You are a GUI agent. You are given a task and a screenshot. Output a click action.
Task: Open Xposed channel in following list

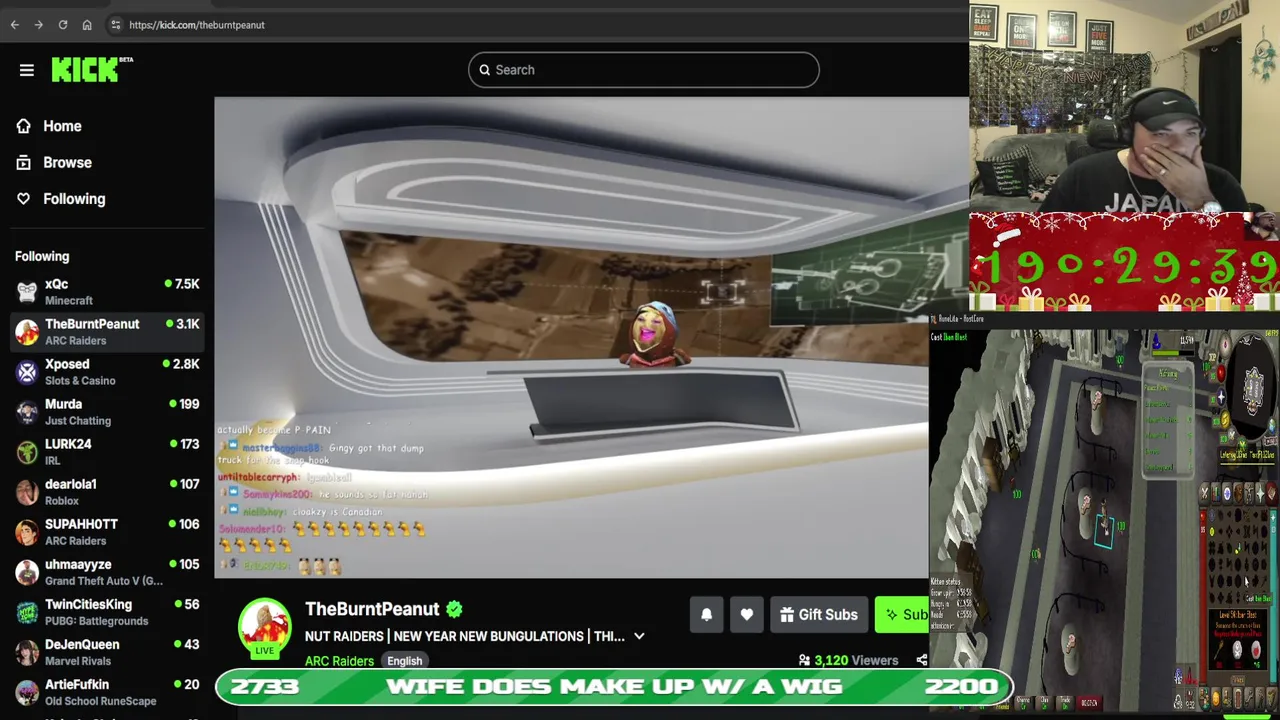coord(107,372)
